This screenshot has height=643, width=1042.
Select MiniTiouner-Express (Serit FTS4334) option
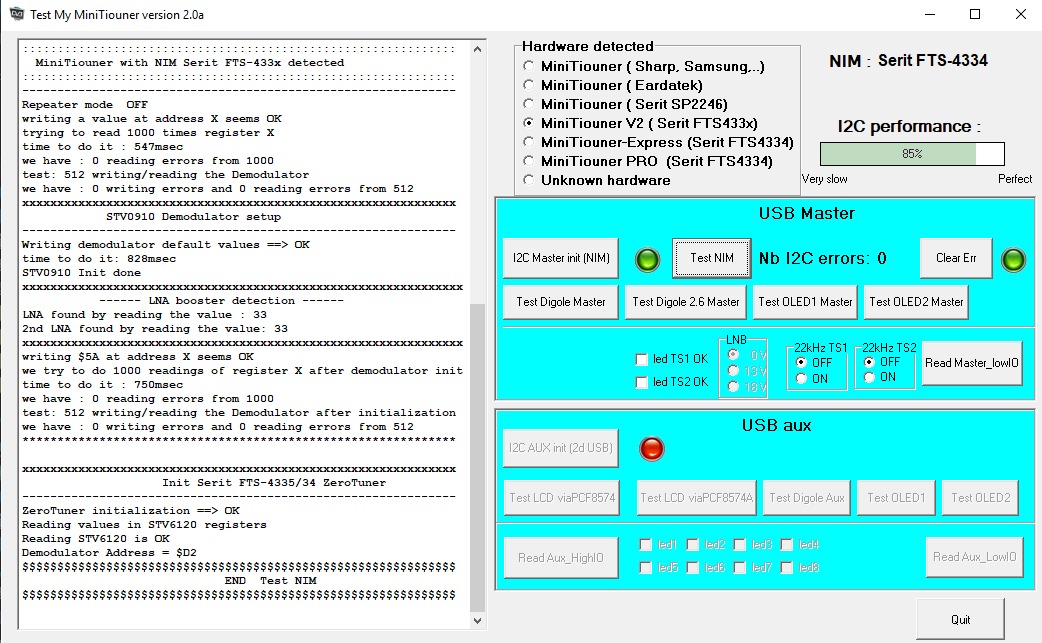click(529, 142)
